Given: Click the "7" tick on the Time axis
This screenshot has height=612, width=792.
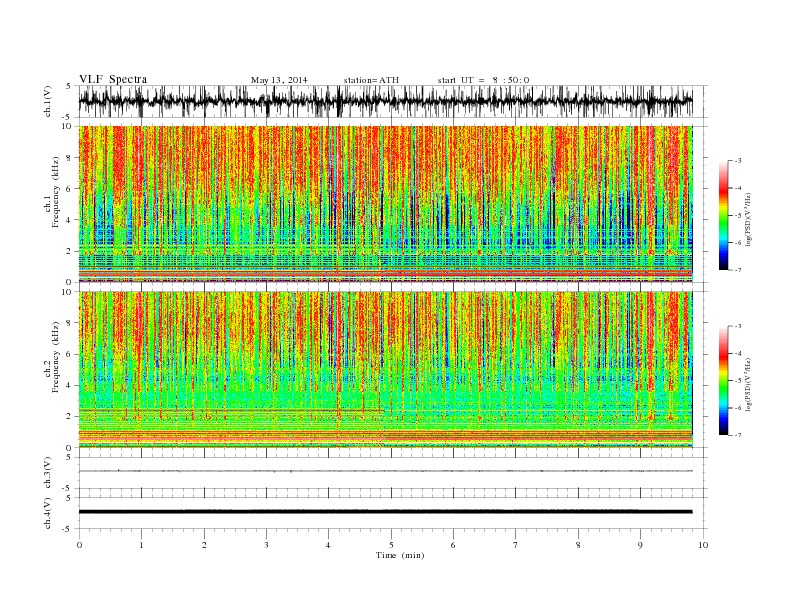Looking at the screenshot, I should point(516,545).
